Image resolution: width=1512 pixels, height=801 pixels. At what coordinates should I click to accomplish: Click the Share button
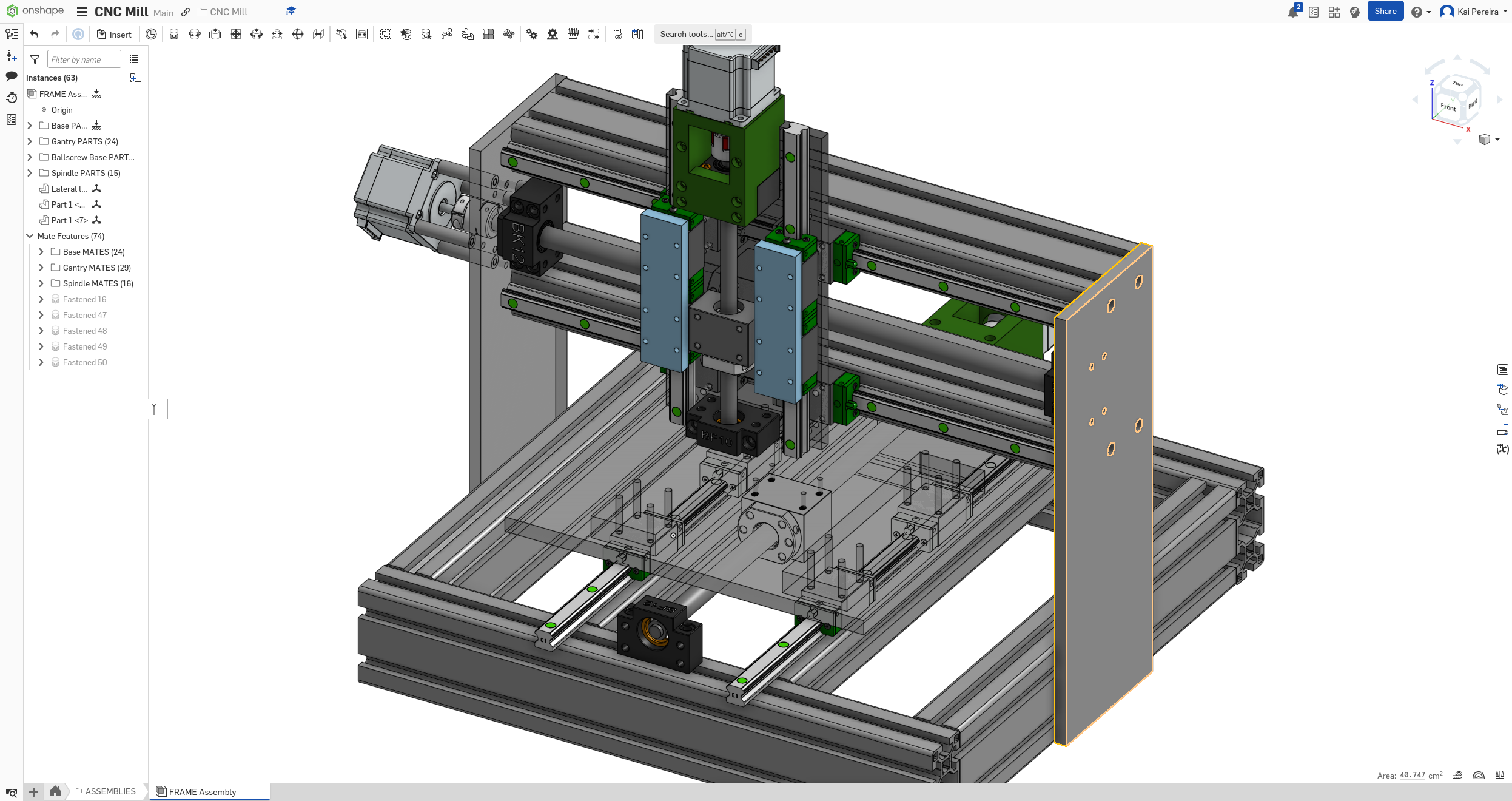pos(1385,12)
